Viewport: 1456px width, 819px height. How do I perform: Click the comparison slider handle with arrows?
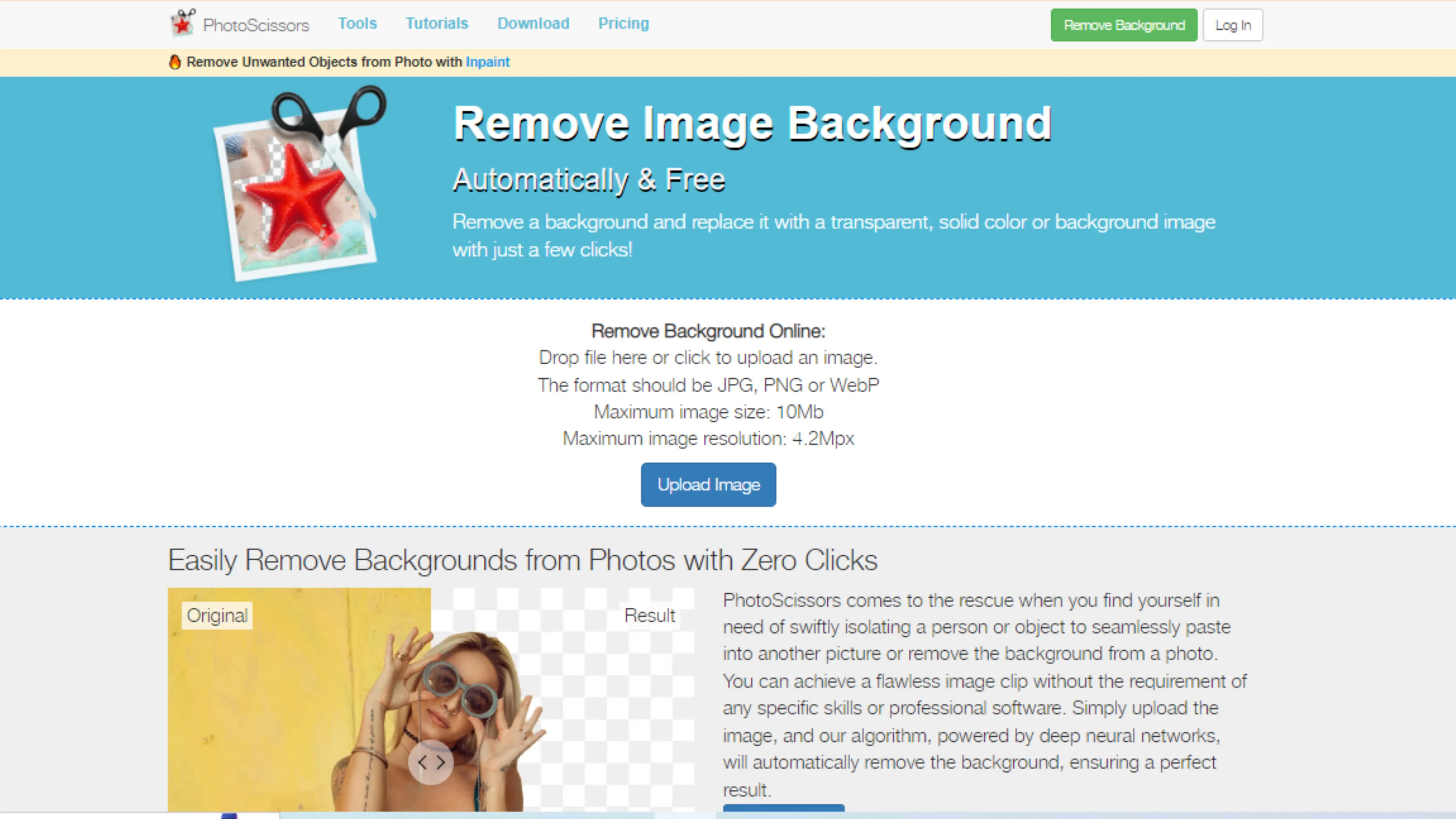pos(431,762)
